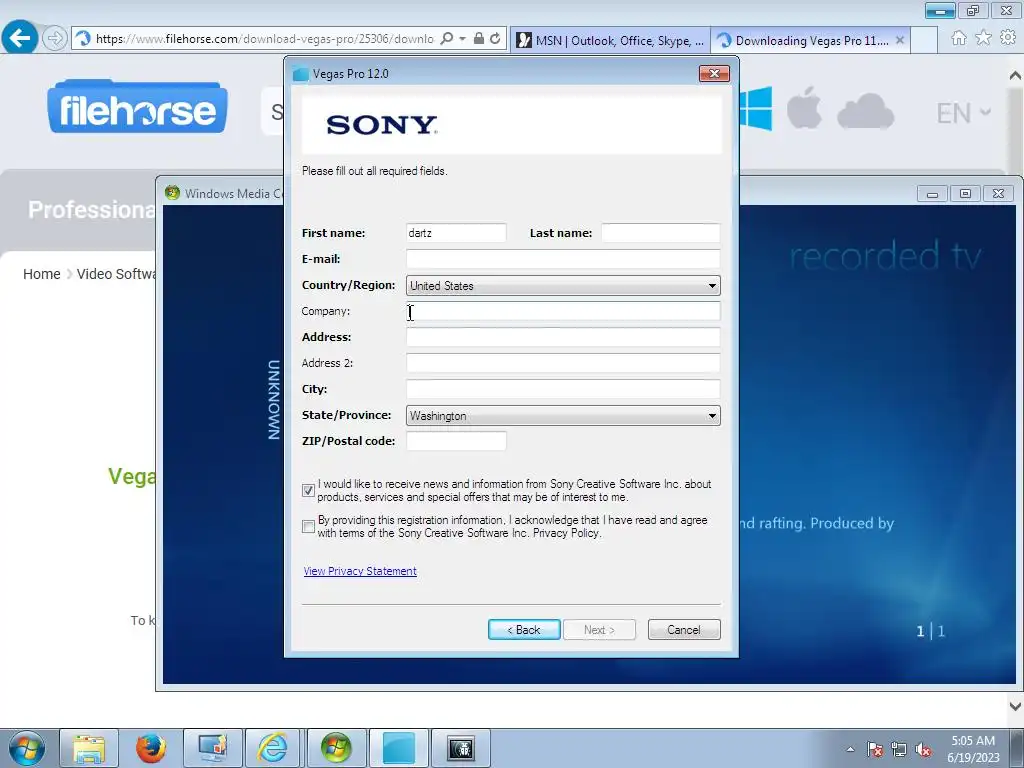Click the Windows Media Center taskbar icon
Viewport: 1024px width, 768px height.
[x=336, y=748]
